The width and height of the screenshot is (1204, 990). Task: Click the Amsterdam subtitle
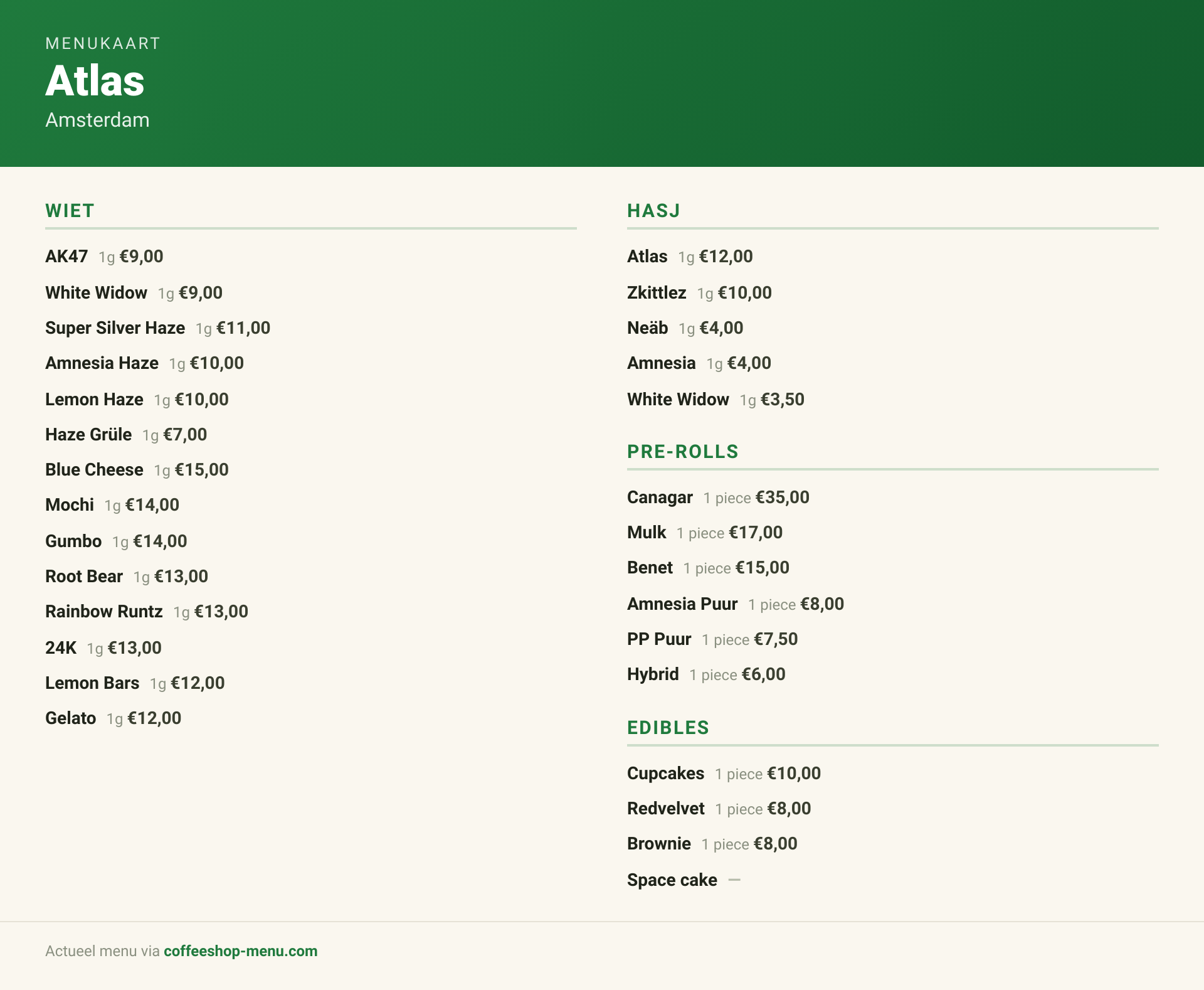97,120
